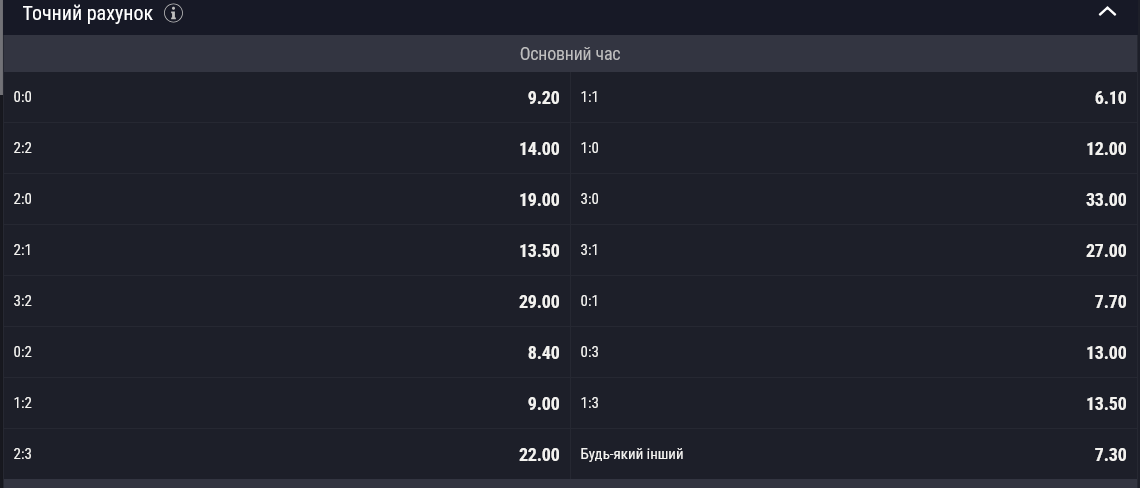
Task: Collapse the Точний рахунок section
Action: tap(1107, 12)
